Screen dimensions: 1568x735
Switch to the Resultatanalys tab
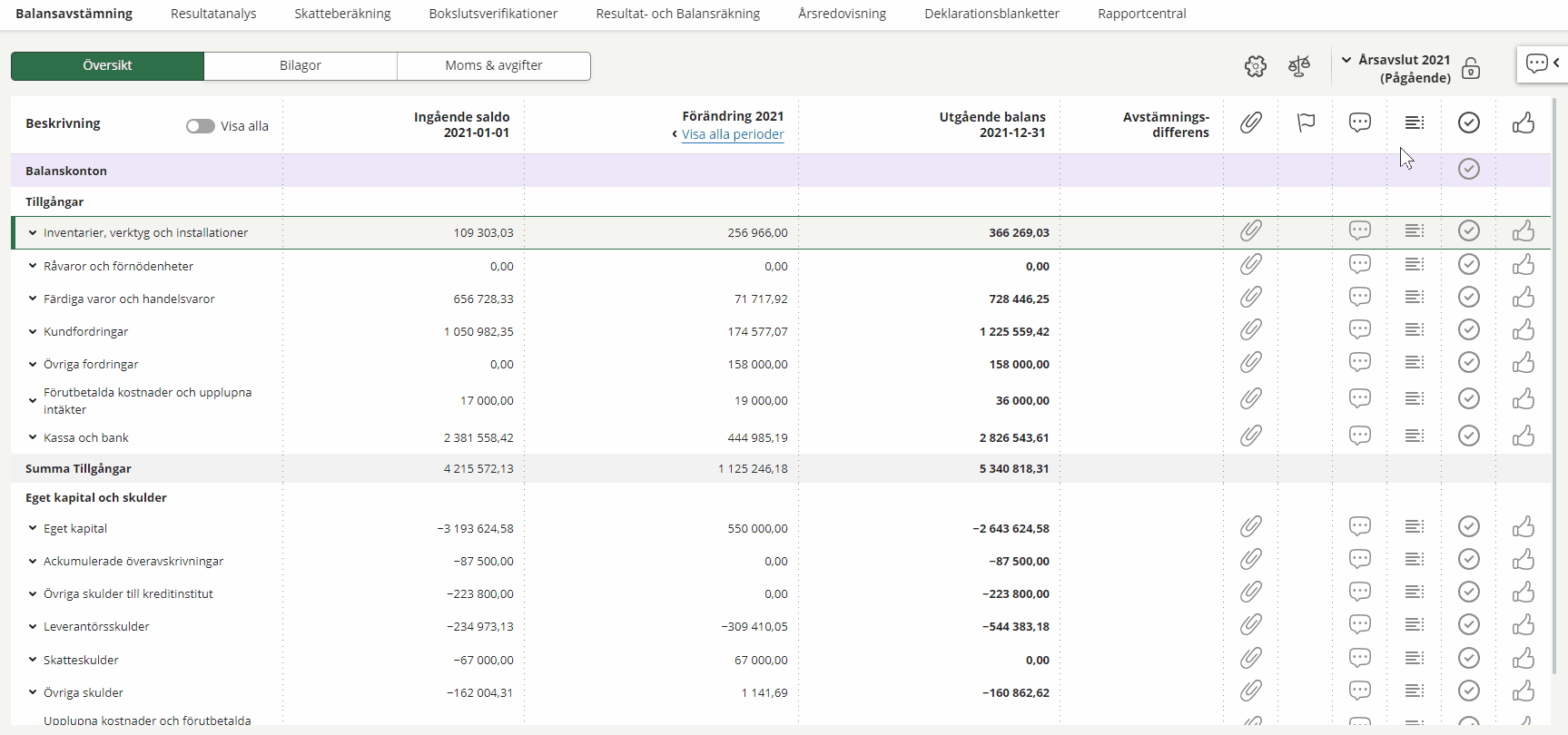coord(213,14)
